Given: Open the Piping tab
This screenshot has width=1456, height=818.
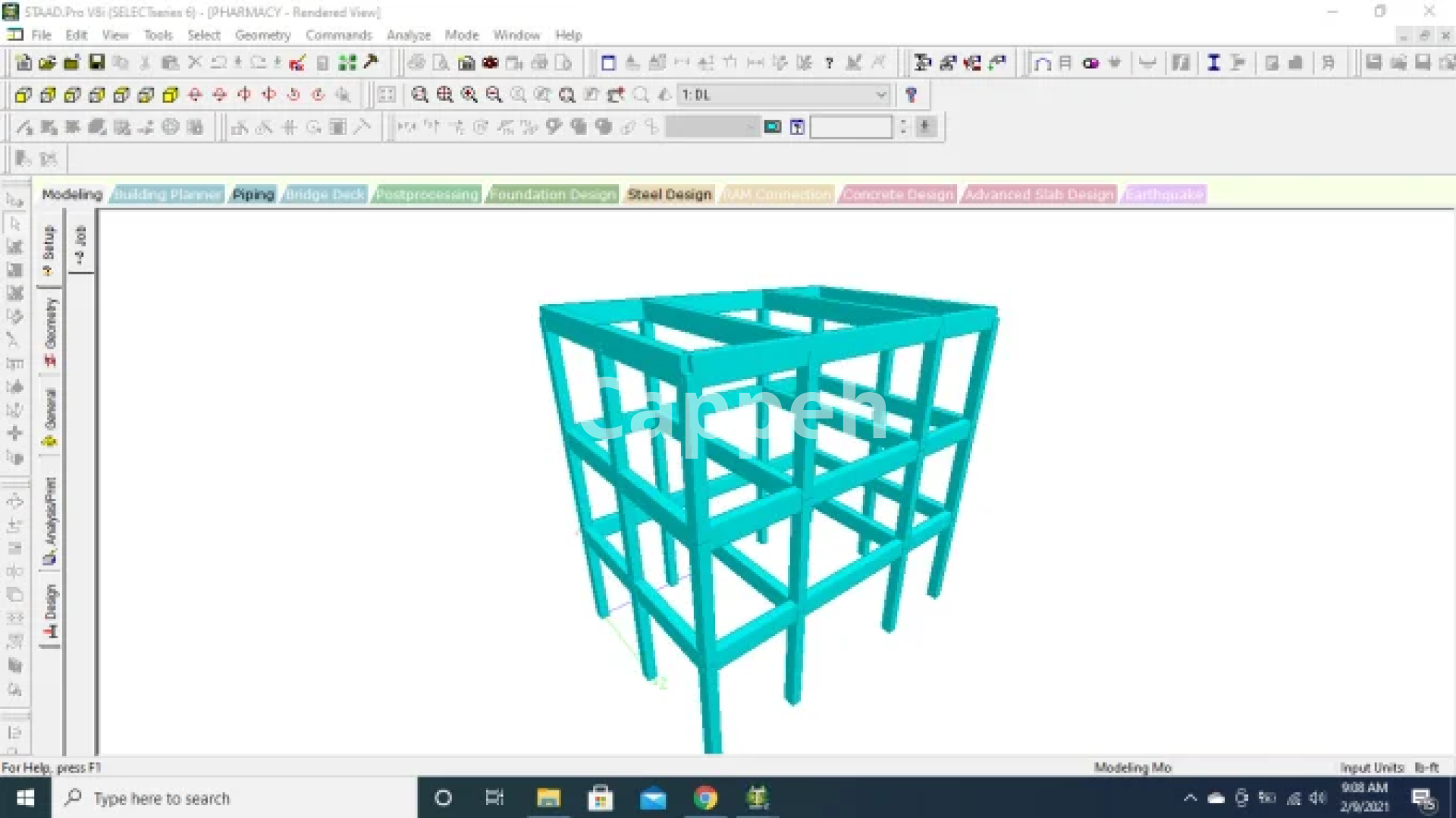Looking at the screenshot, I should coord(253,194).
